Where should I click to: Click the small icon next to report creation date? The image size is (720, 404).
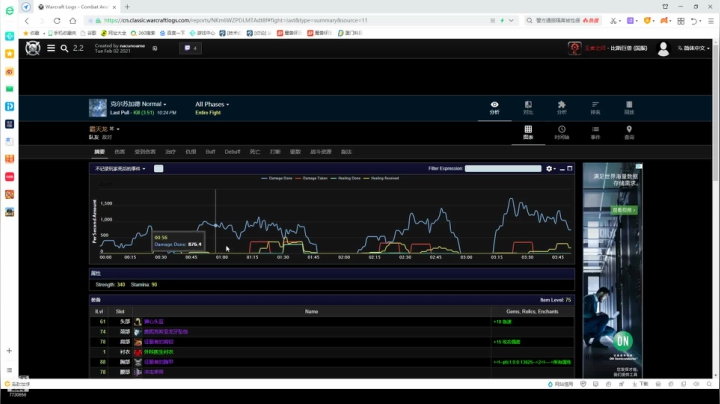(155, 48)
